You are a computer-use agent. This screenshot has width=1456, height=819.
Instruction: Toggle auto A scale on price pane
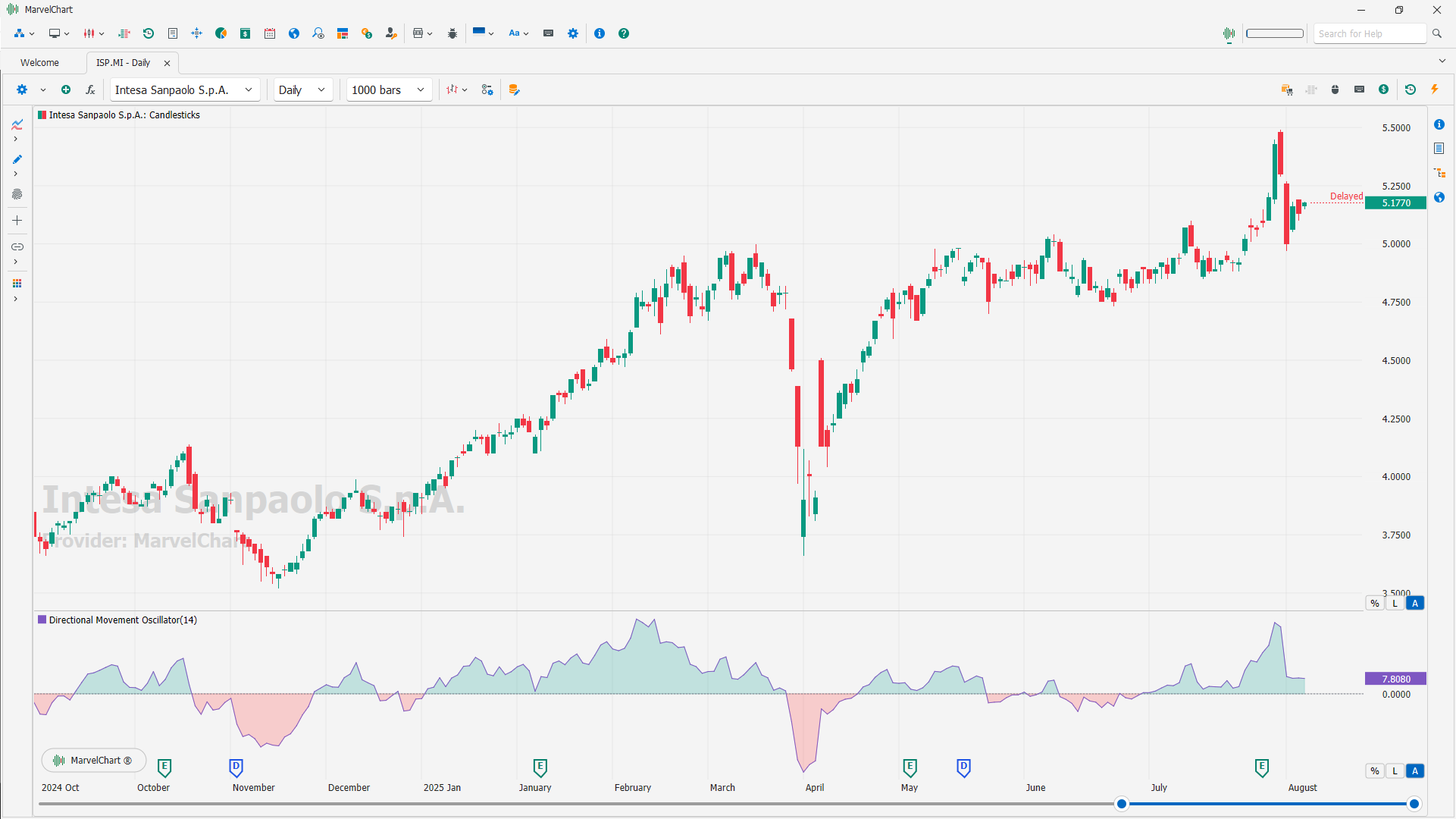(1415, 604)
